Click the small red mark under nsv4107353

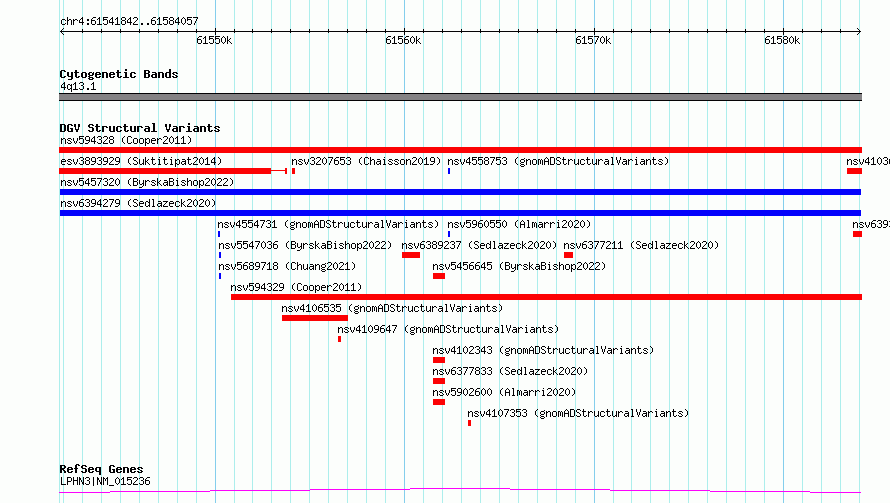tap(469, 423)
